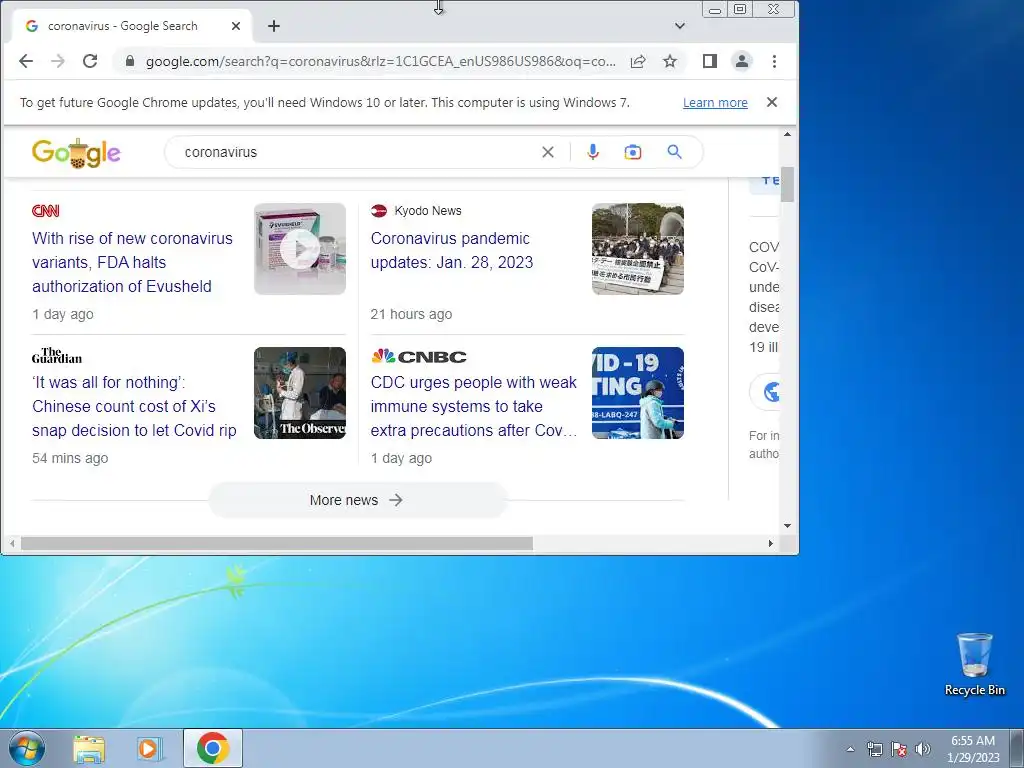1024x768 pixels.
Task: Bookmark this tab with the star icon
Action: [x=670, y=61]
